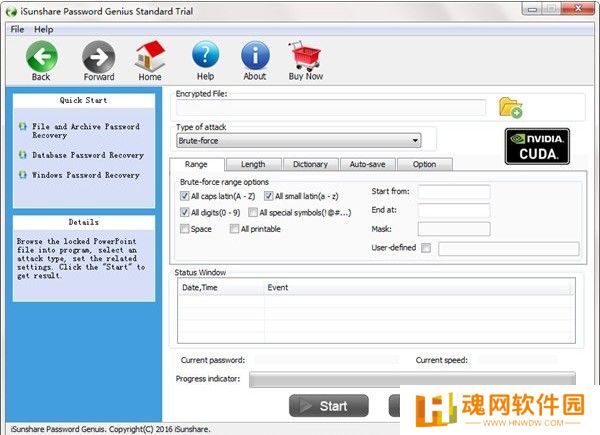The image size is (600, 435).
Task: Open the File menu
Action: point(17,29)
